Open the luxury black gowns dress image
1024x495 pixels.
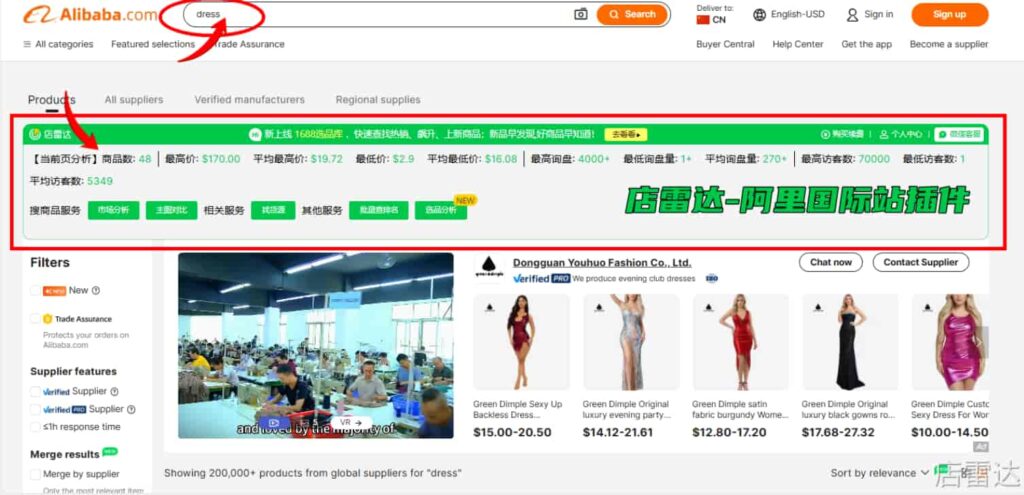point(850,342)
